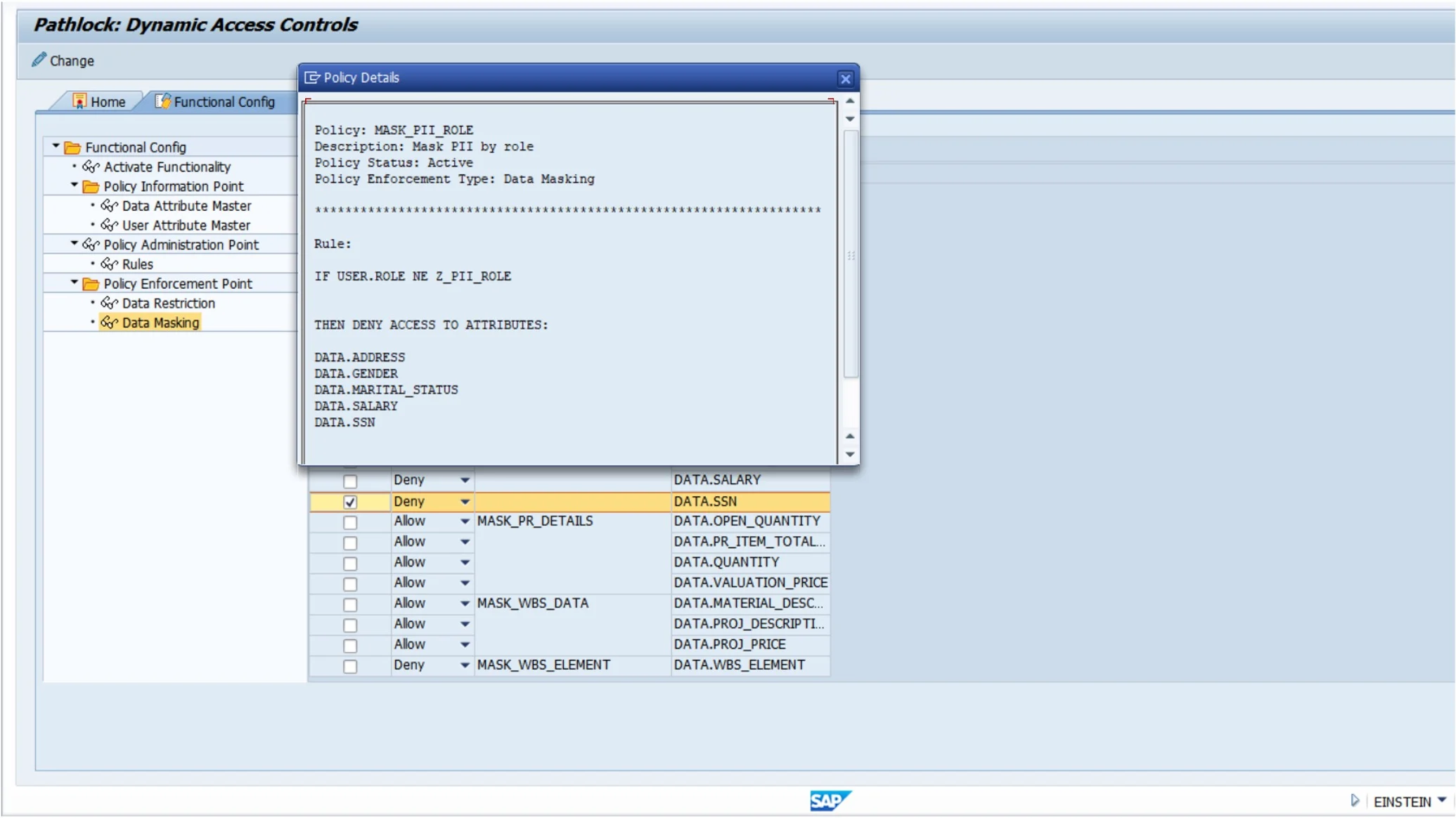Collapse the Policy Enforcement Point node
The width and height of the screenshot is (1456, 818).
(x=74, y=283)
